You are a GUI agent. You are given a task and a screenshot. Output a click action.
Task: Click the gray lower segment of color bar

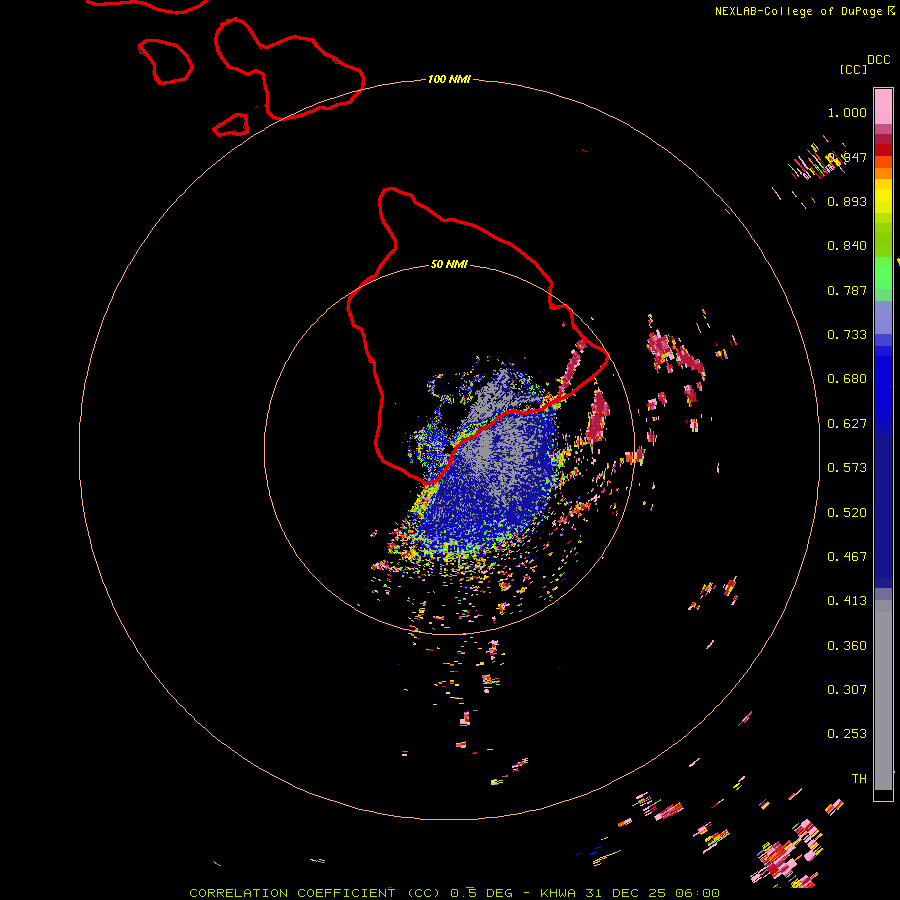point(883,695)
